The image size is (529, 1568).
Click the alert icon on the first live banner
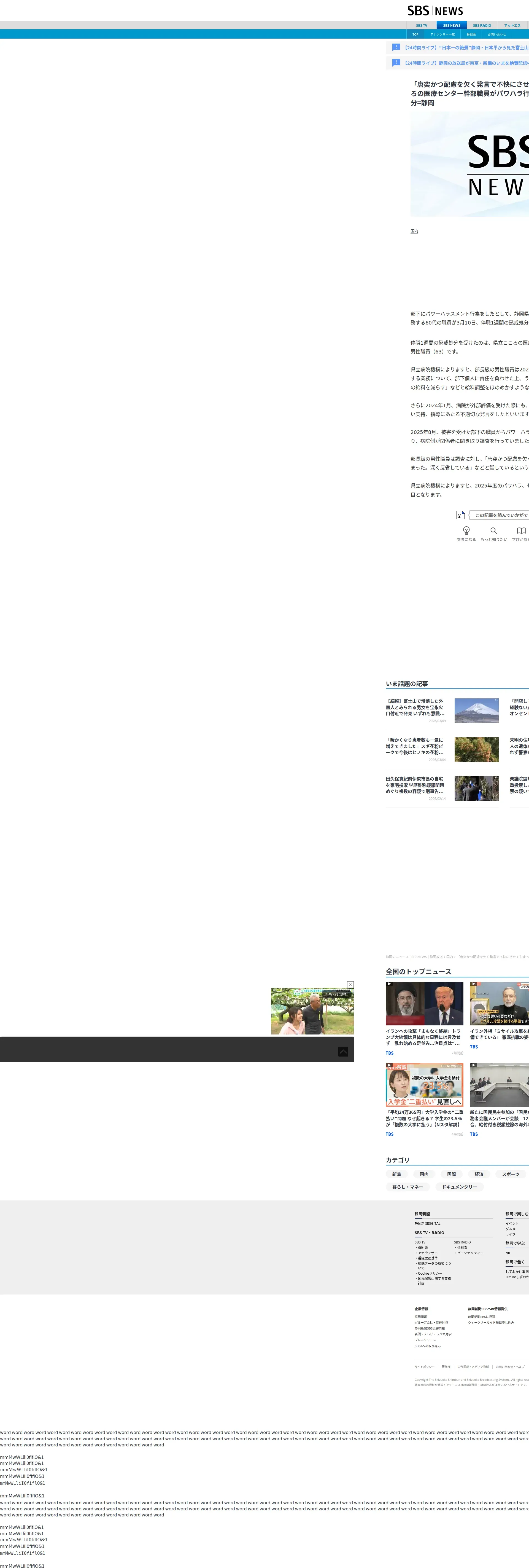(x=396, y=47)
